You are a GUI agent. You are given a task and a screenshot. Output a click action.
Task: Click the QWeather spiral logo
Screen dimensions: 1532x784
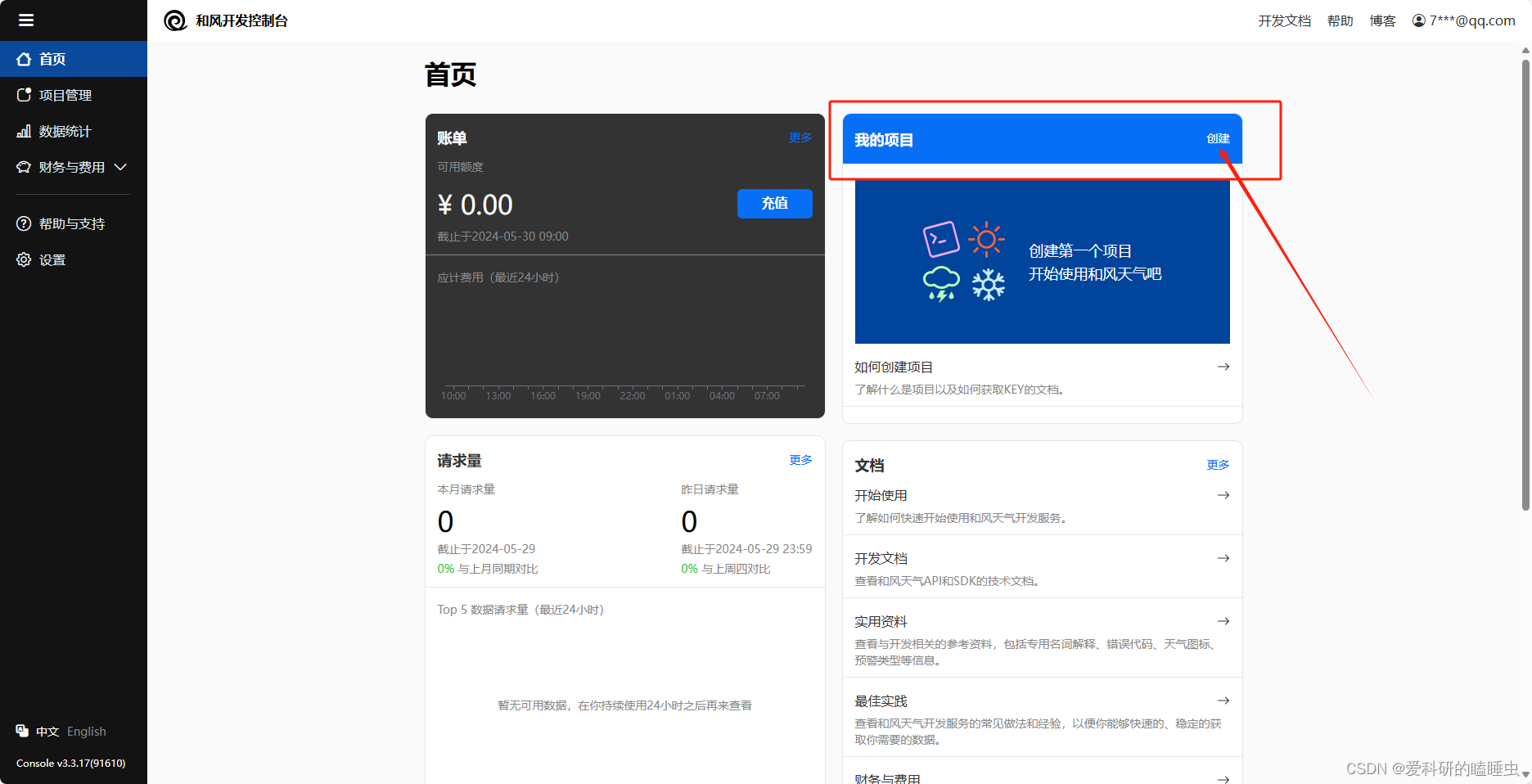click(x=175, y=20)
